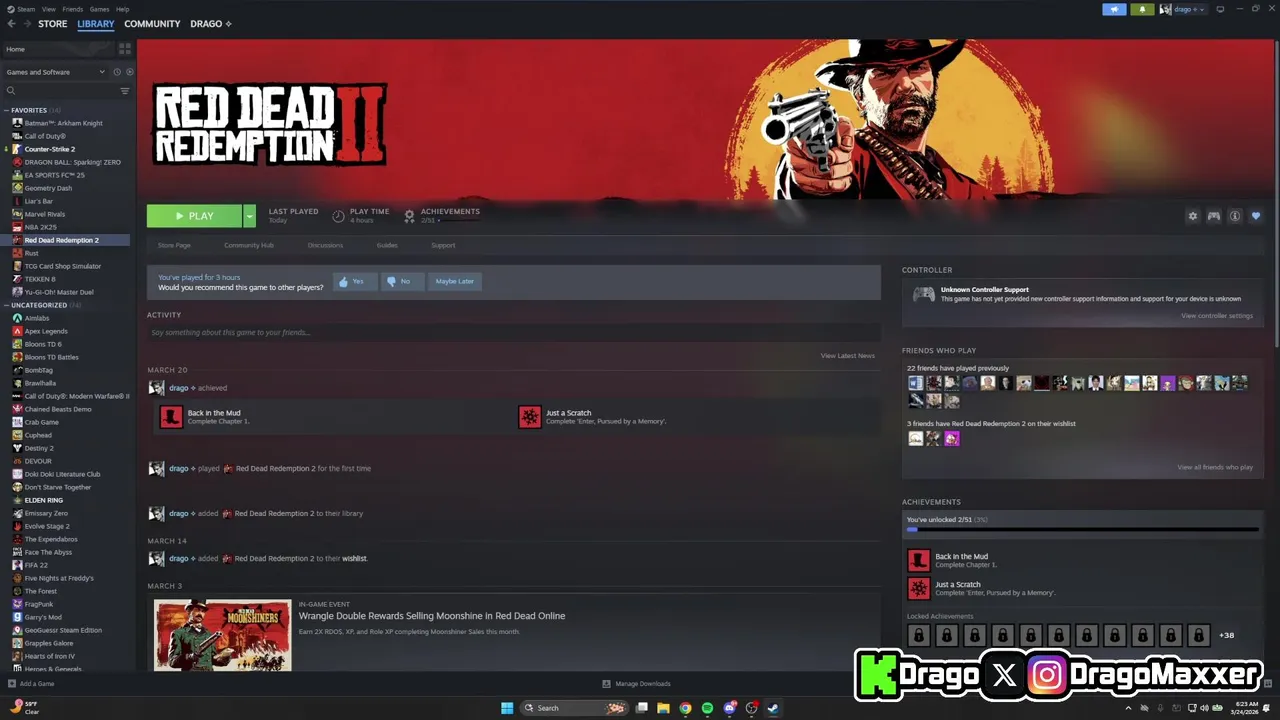This screenshot has height=720, width=1280.
Task: Open the Friends menu
Action: [73, 9]
